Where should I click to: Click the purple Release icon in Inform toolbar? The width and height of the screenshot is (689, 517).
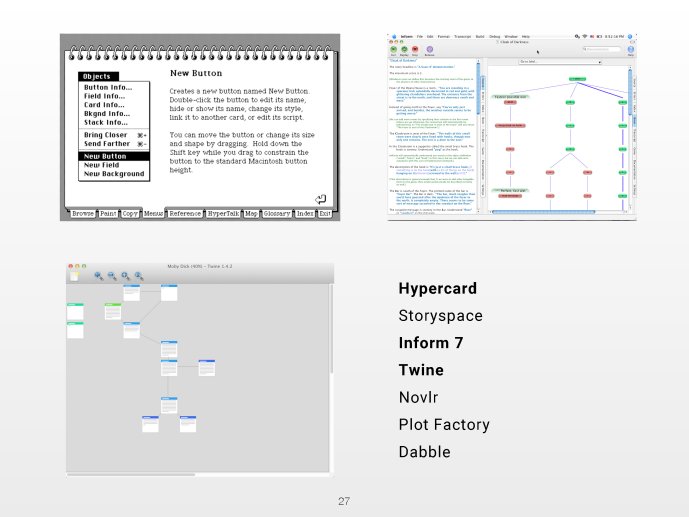(x=429, y=49)
